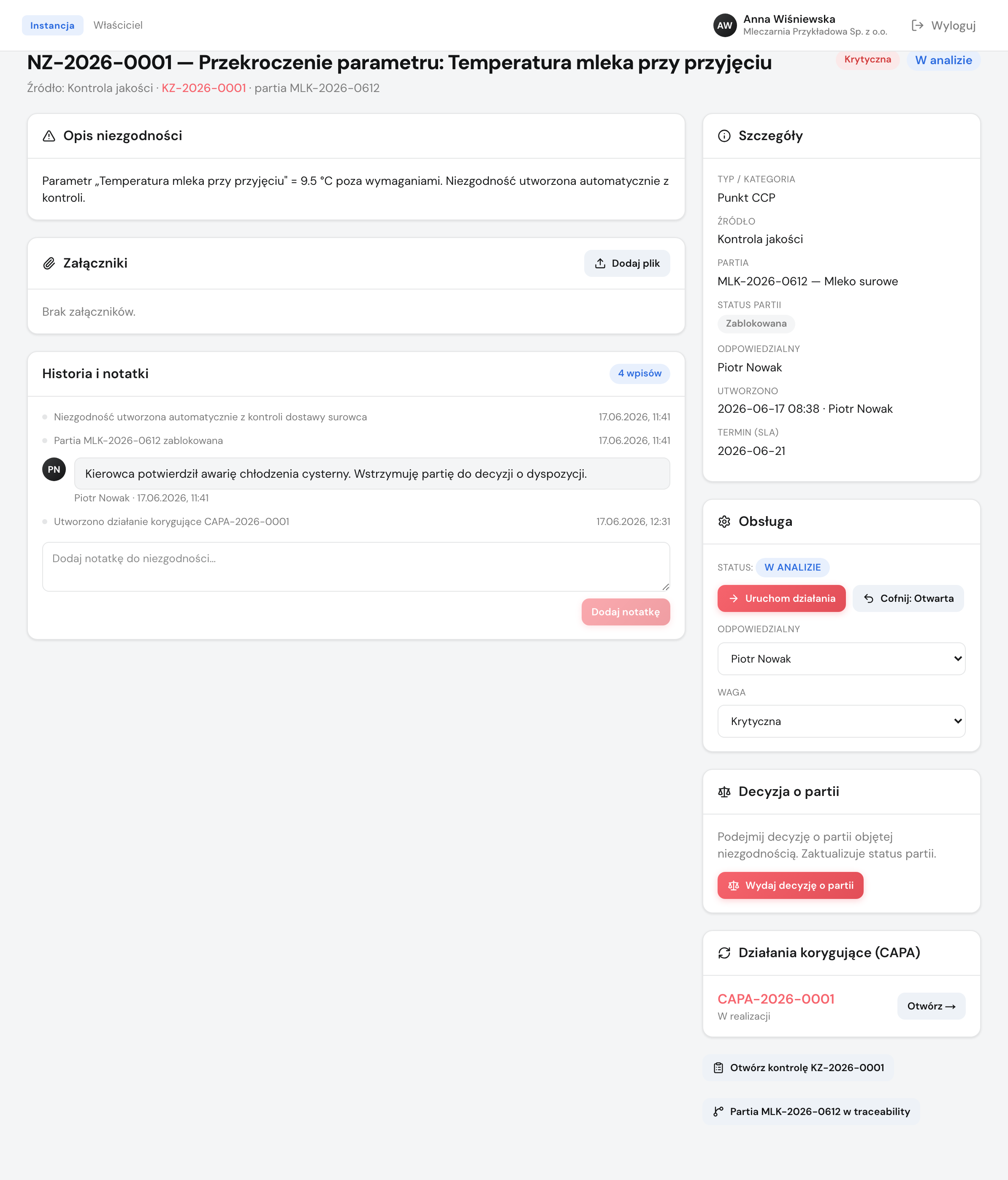Click Wydaj decyzję o partii button

(x=790, y=885)
